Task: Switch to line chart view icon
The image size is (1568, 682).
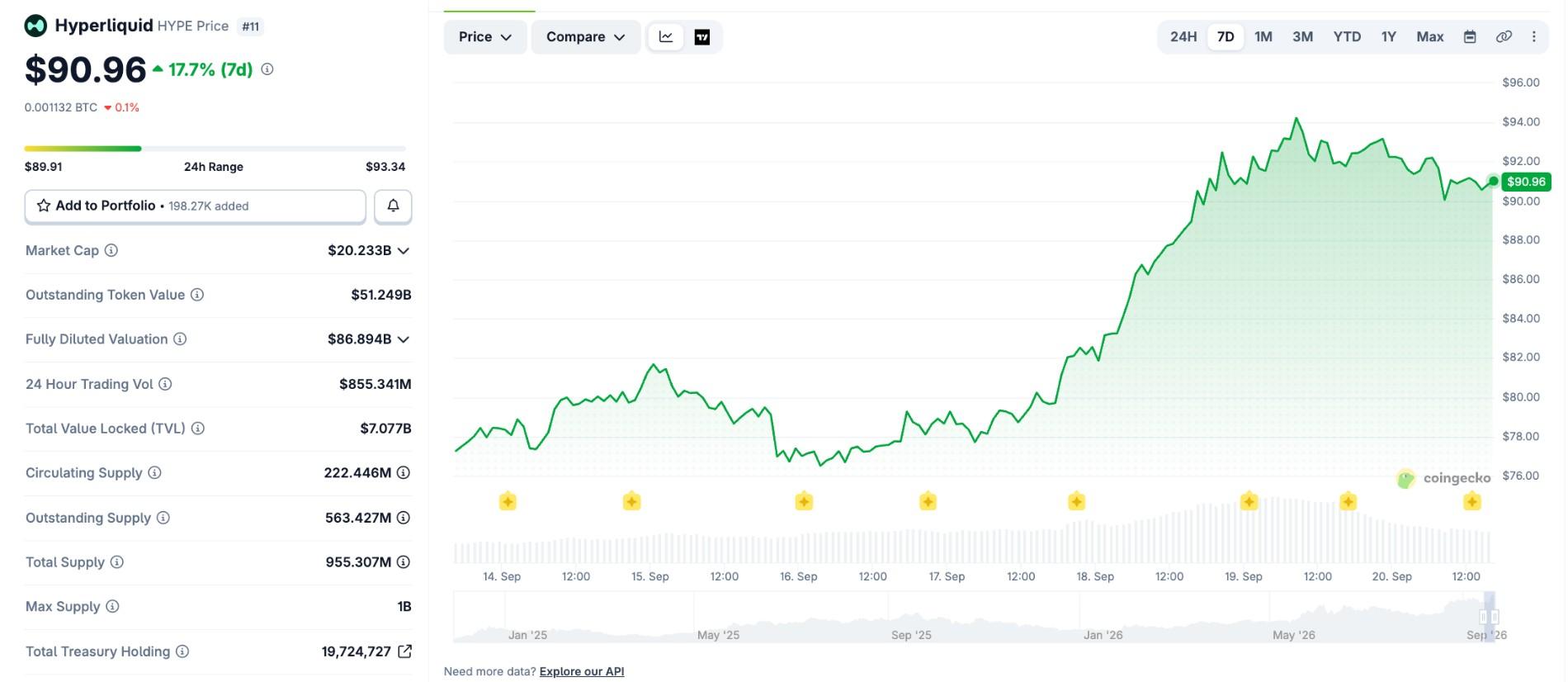Action: (666, 37)
